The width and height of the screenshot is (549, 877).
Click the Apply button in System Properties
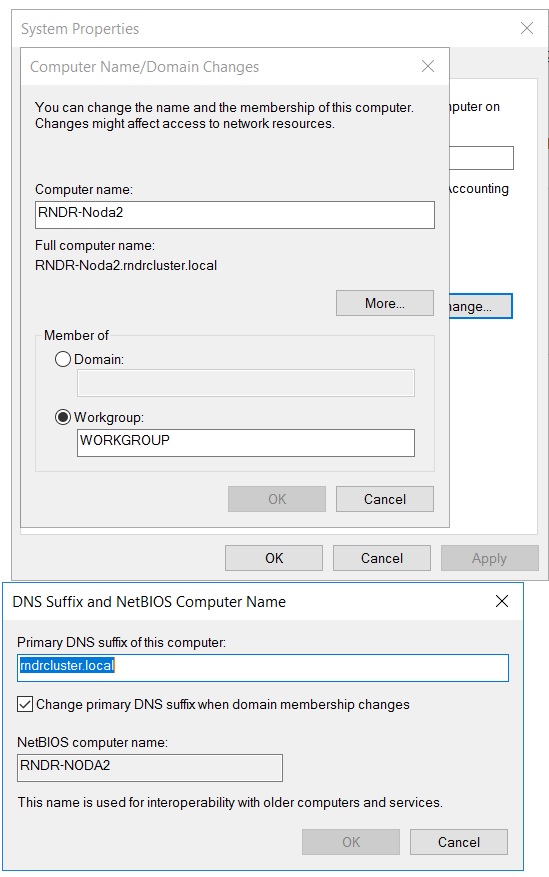(490, 558)
